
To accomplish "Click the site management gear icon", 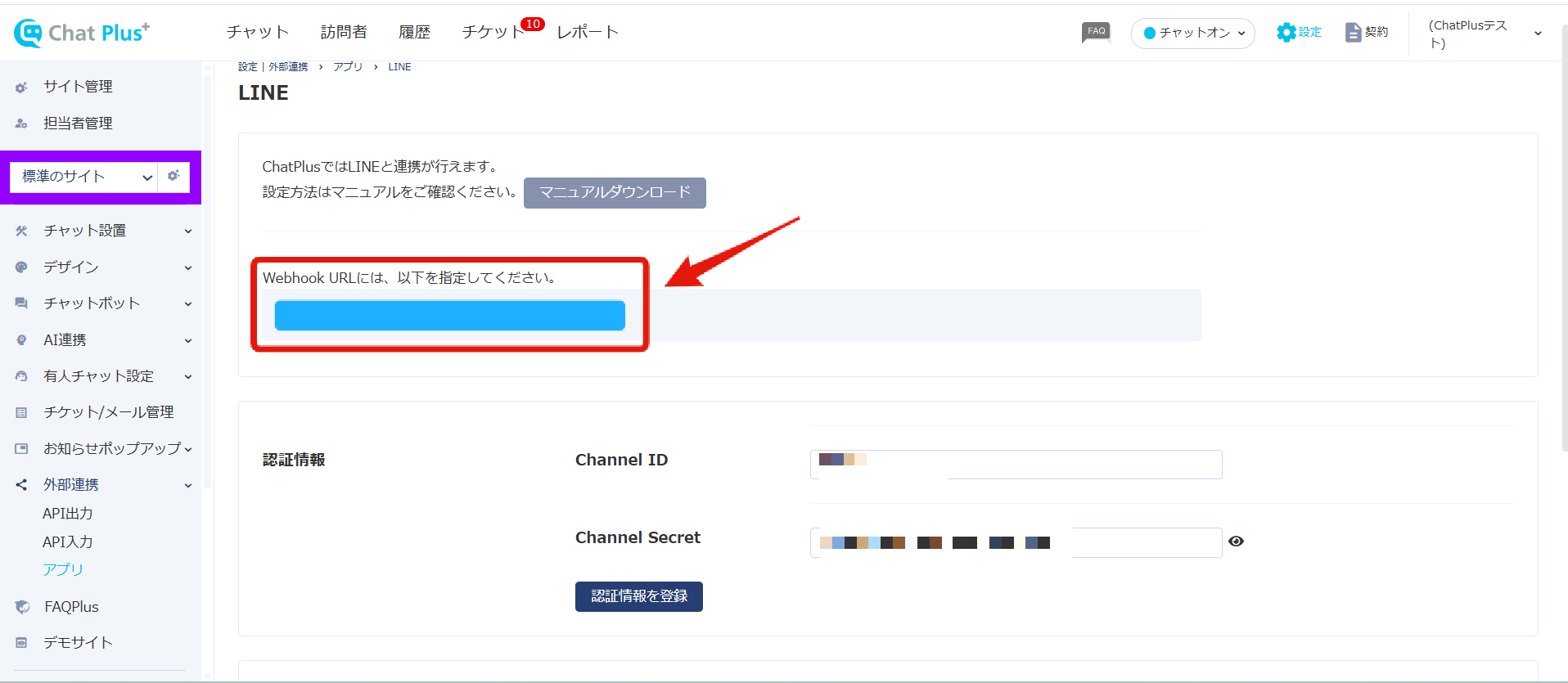I will pos(21,87).
